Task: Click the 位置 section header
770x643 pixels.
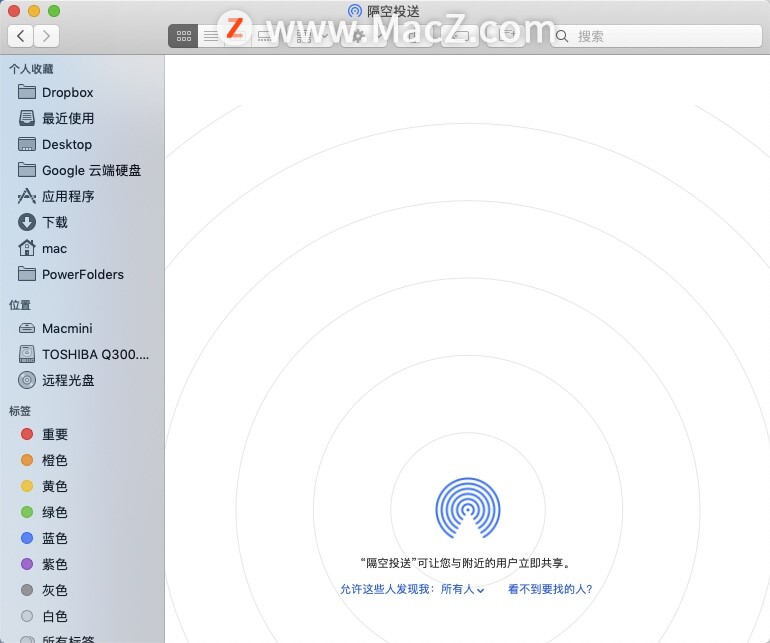Action: click(x=20, y=305)
